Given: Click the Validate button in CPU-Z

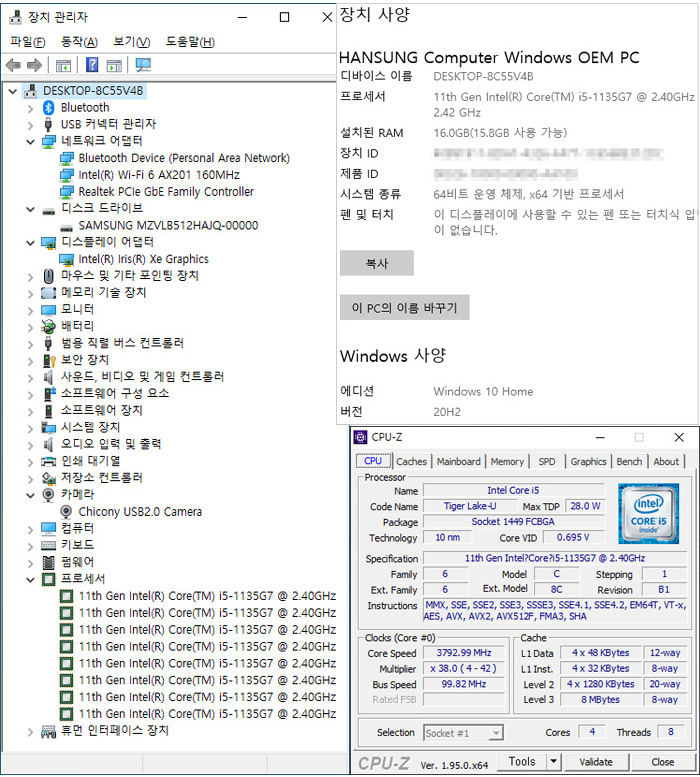Looking at the screenshot, I should tap(596, 762).
